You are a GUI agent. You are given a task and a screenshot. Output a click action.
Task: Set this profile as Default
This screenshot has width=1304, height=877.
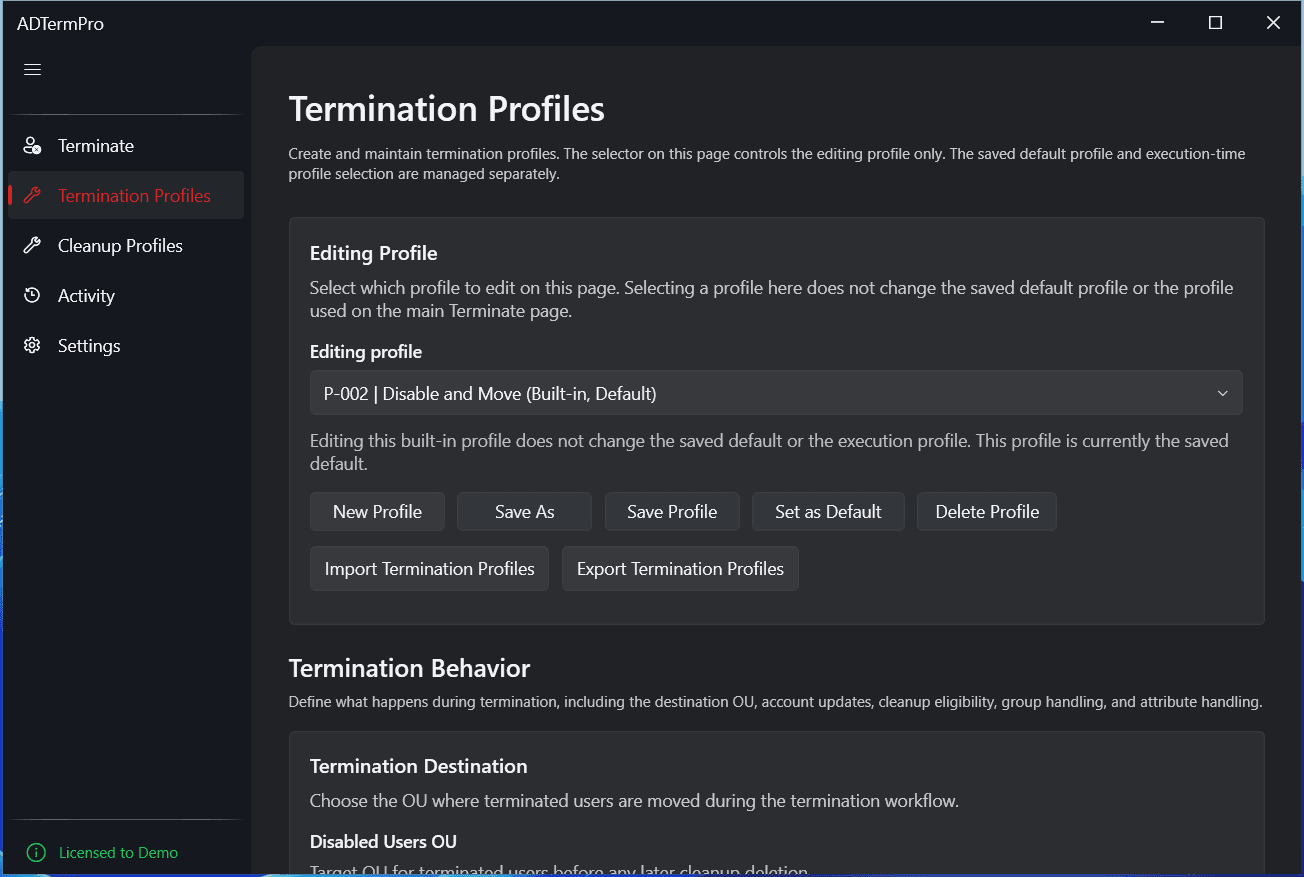coord(828,511)
